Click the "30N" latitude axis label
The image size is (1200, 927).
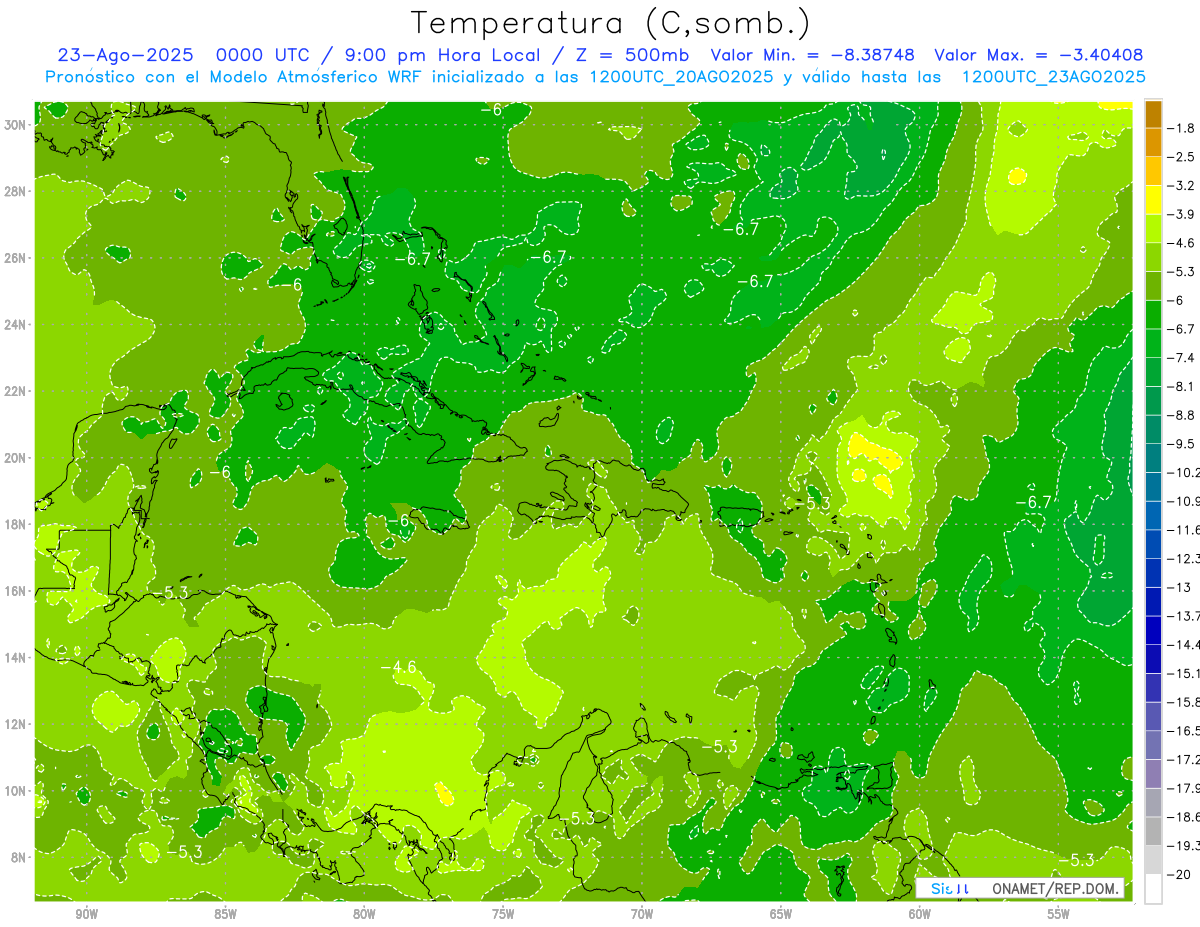pos(17,125)
